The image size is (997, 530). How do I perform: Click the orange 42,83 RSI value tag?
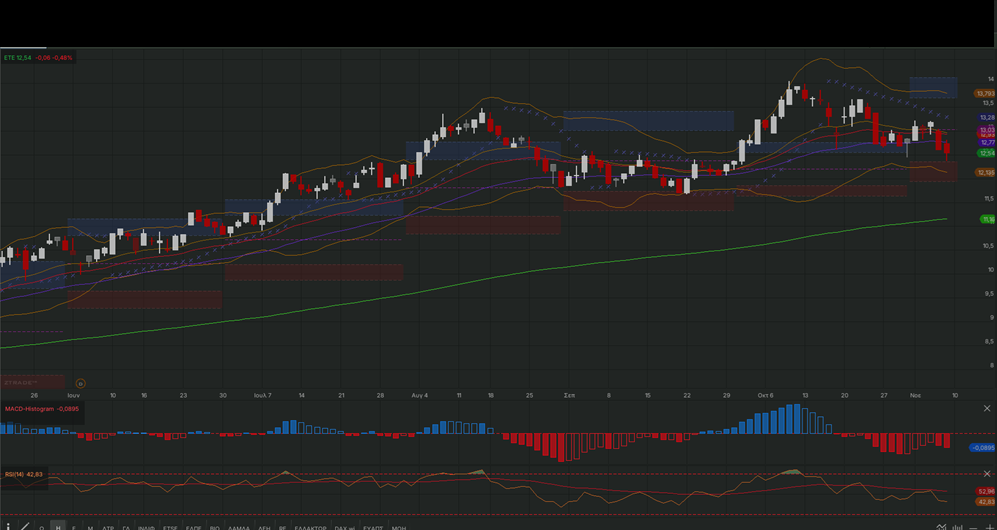(x=986, y=502)
